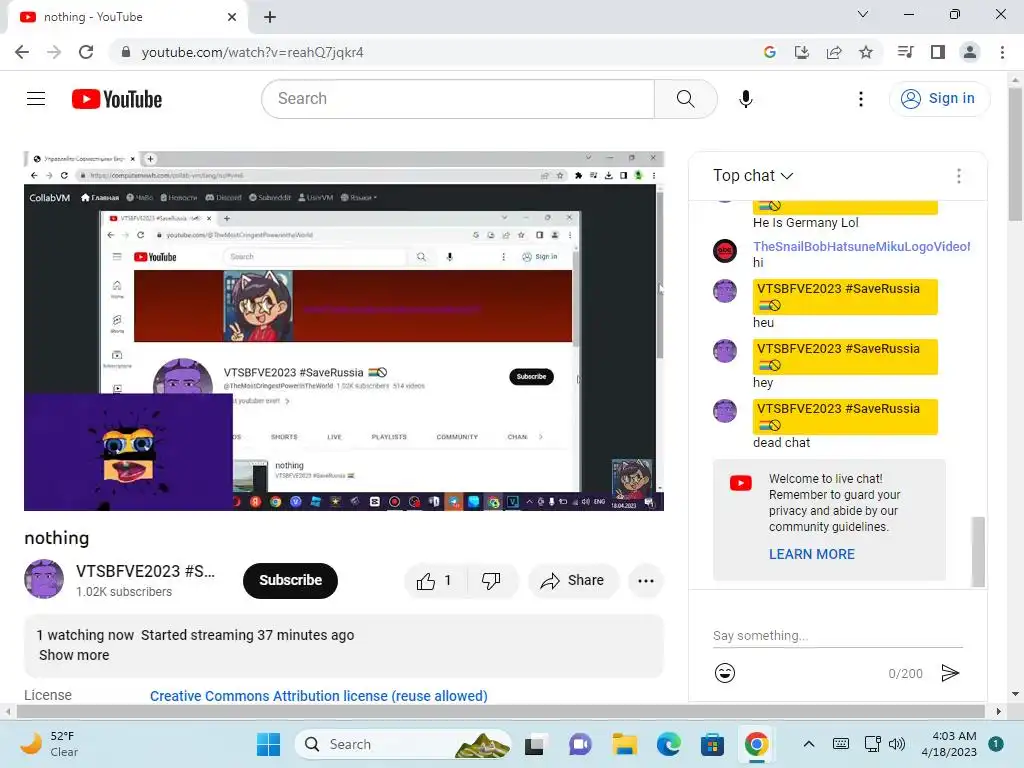Image resolution: width=1024 pixels, height=768 pixels.
Task: Open Chrome profile avatar
Action: tap(970, 52)
